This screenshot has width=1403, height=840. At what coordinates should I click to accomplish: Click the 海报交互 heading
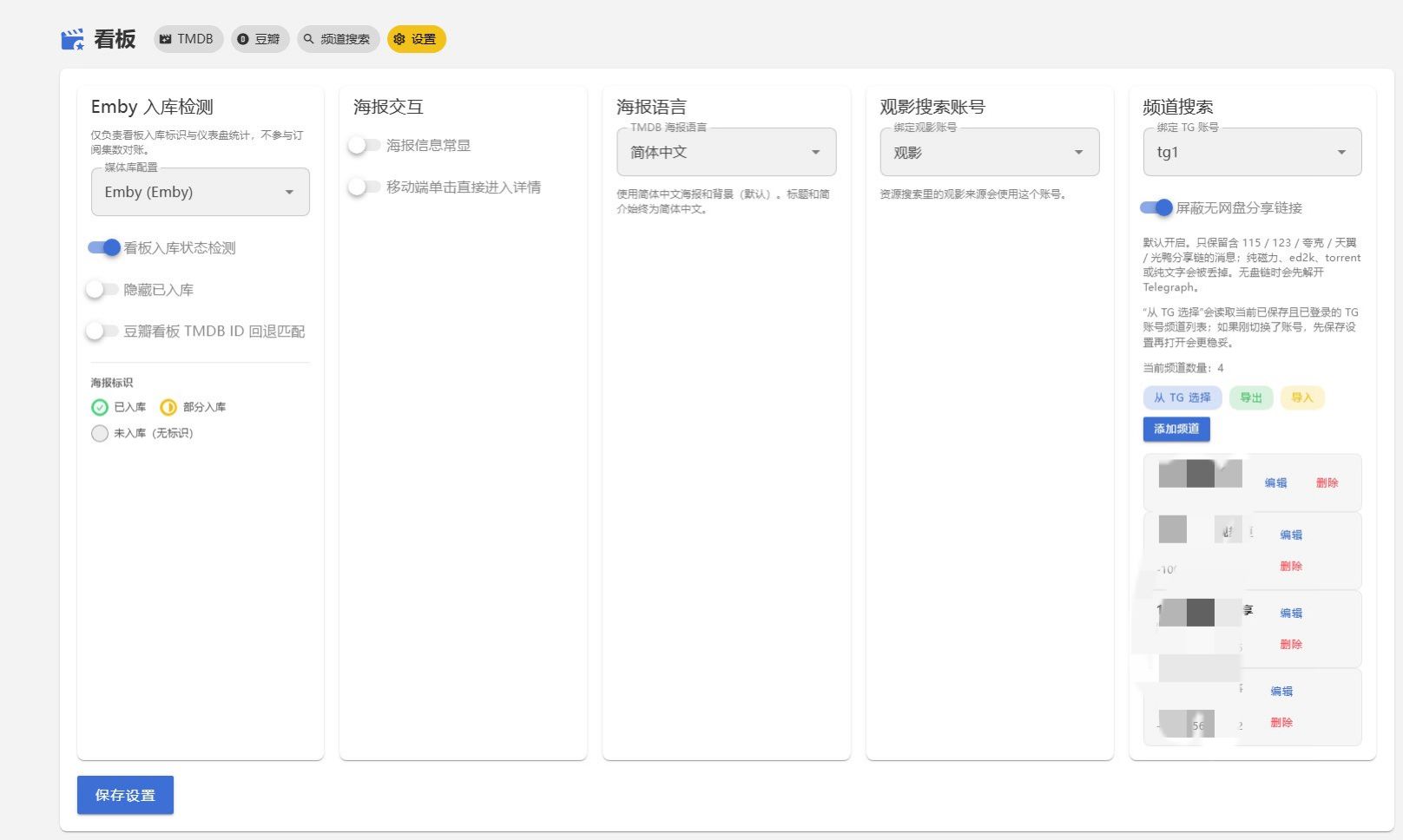tap(388, 107)
